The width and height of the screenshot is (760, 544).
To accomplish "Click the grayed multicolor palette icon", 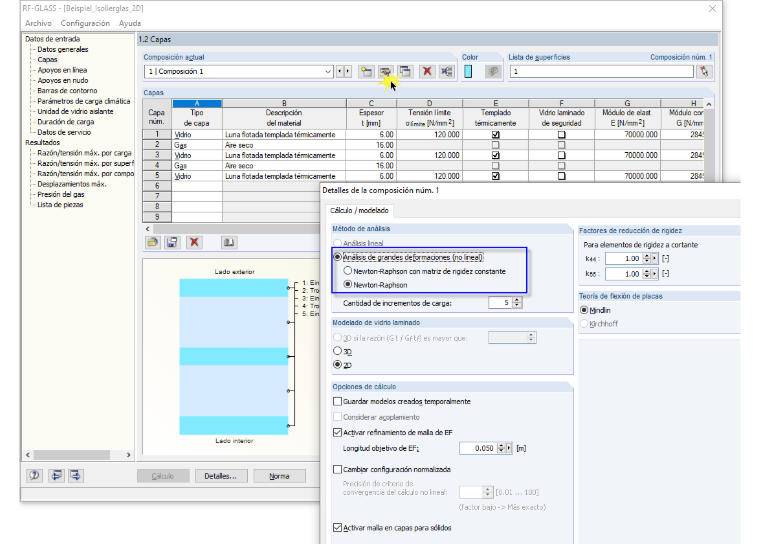I will click(493, 72).
